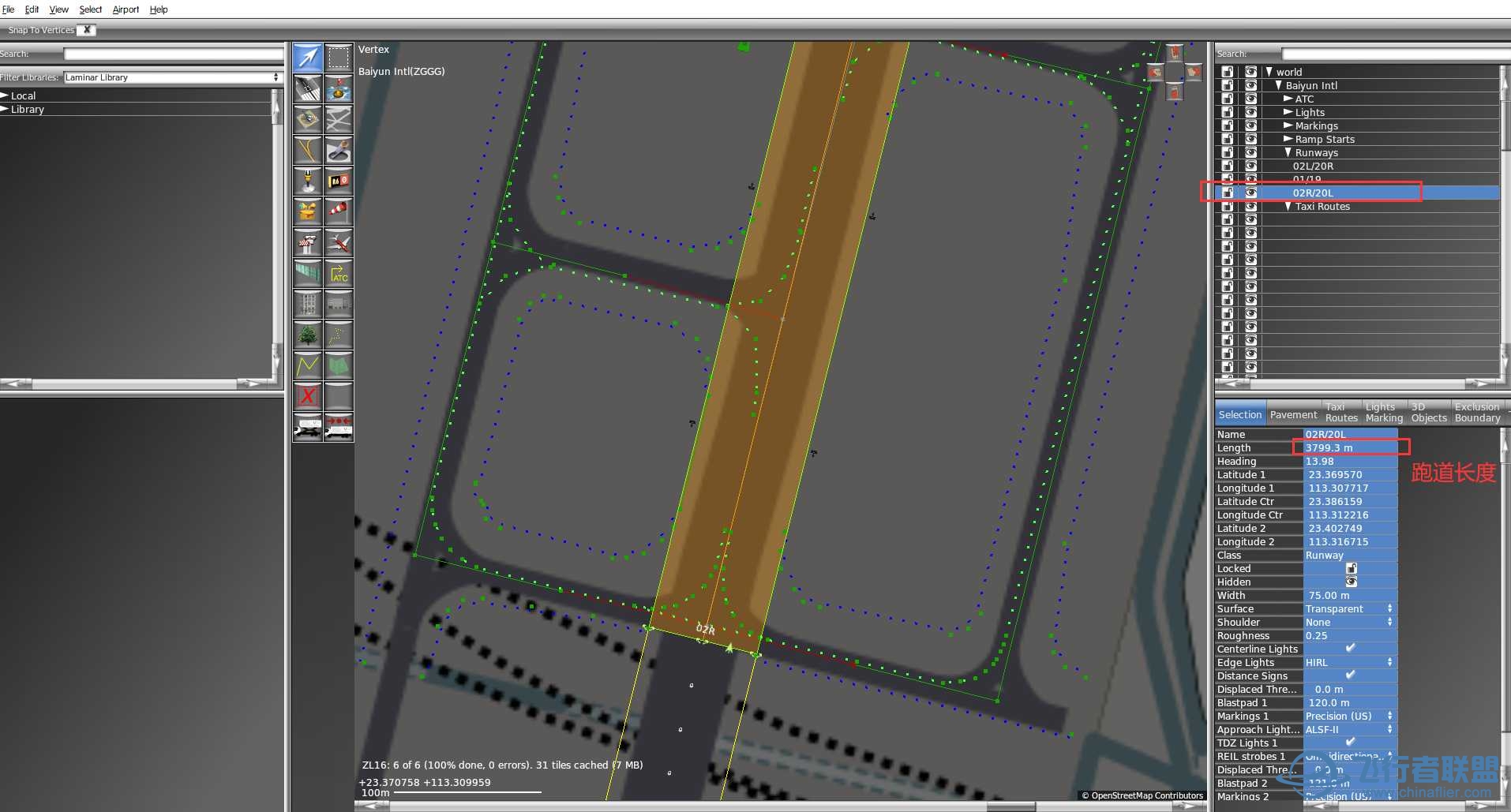Select the Marquee selection tool
This screenshot has width=1511, height=812.
click(338, 58)
